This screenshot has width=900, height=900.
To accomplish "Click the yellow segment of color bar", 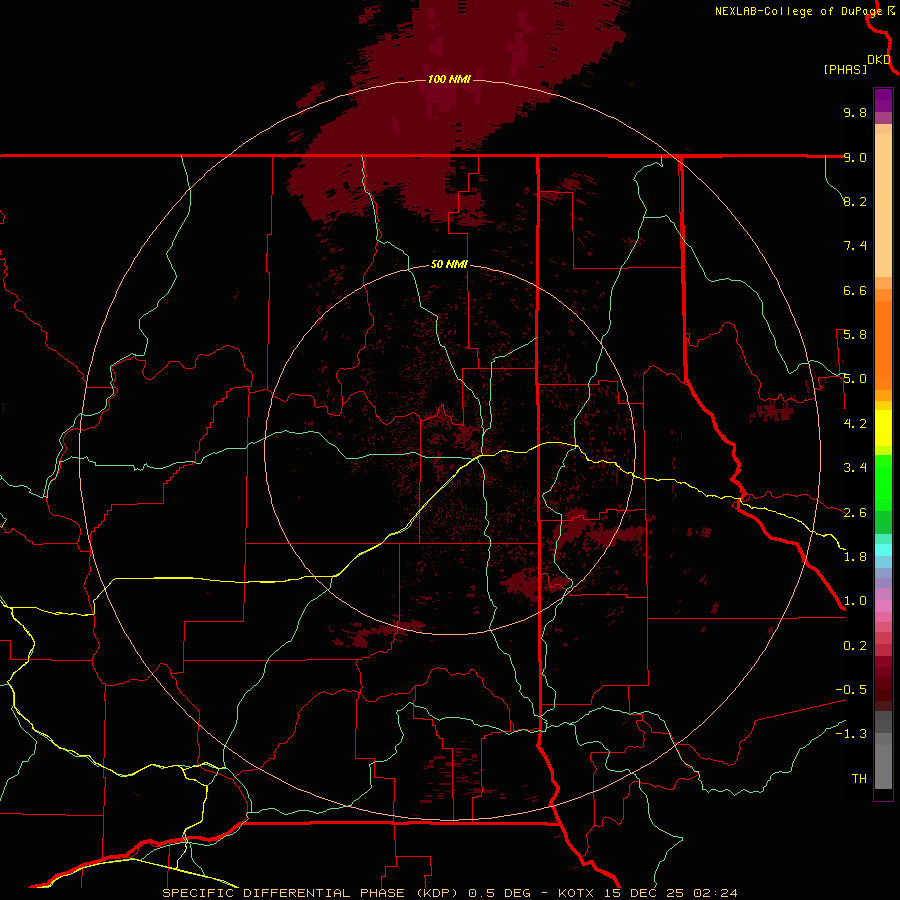I will 883,428.
